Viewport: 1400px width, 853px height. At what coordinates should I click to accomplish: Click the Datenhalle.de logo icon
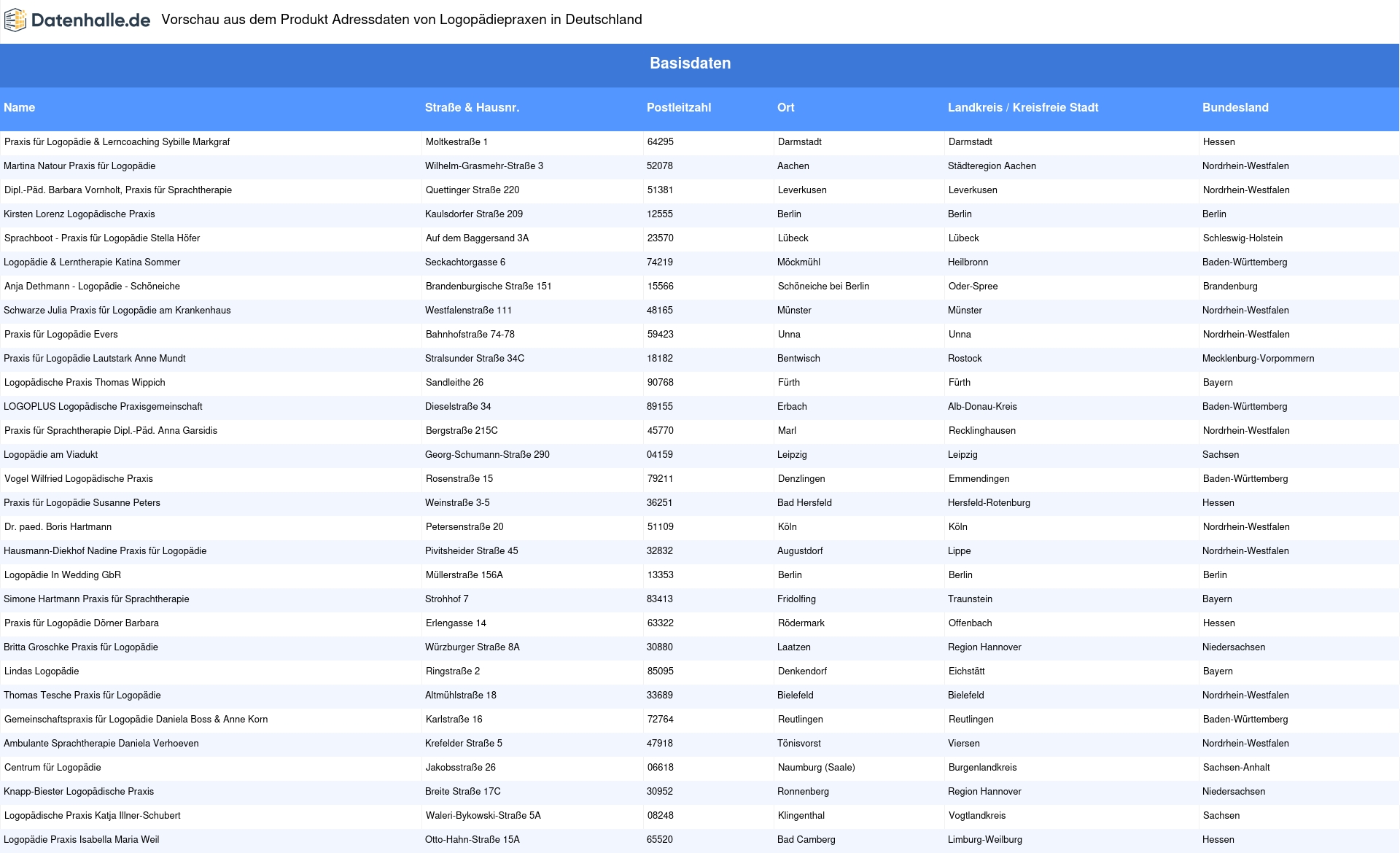[x=15, y=20]
